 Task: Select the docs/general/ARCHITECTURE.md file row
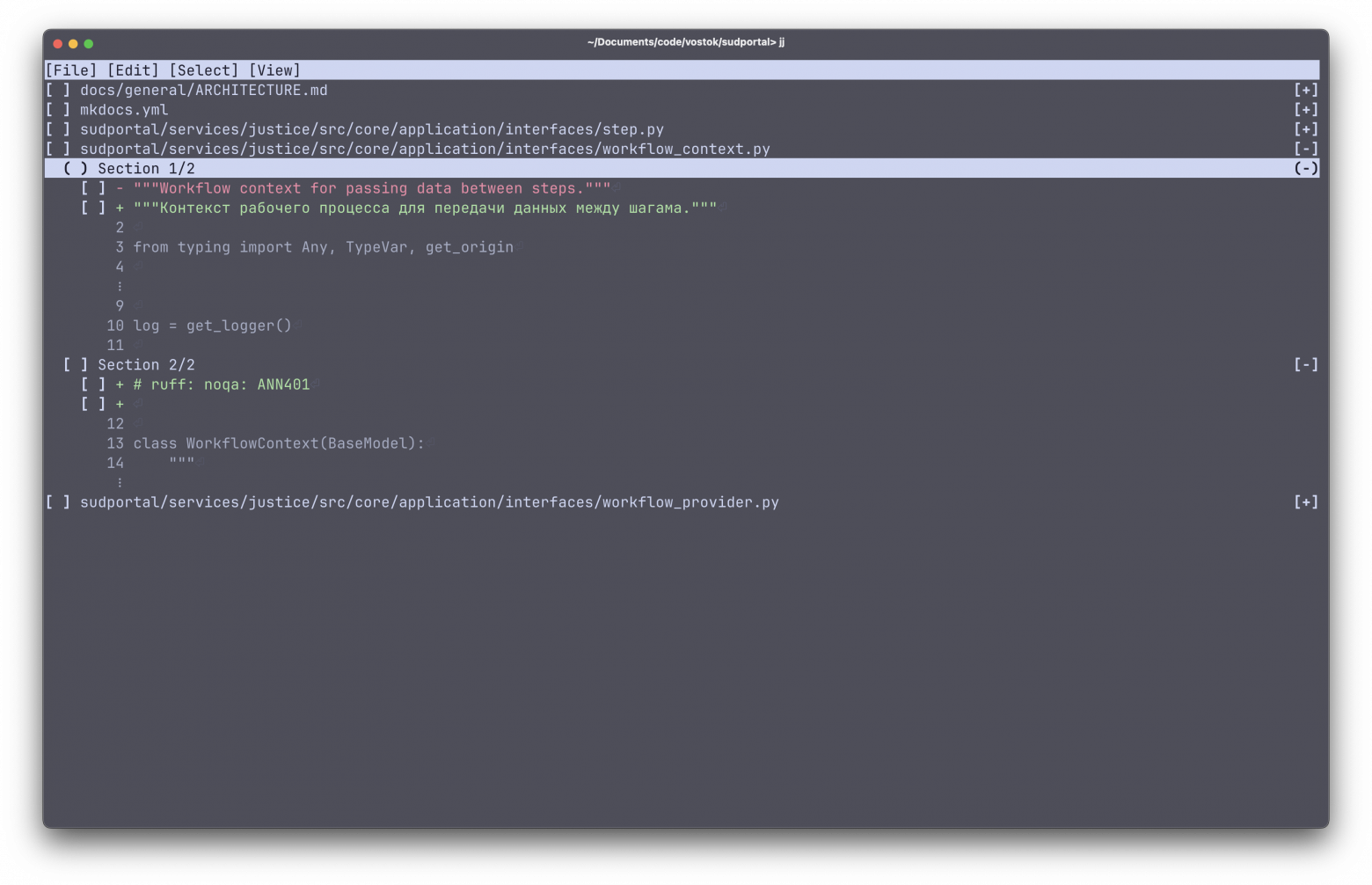pos(682,90)
